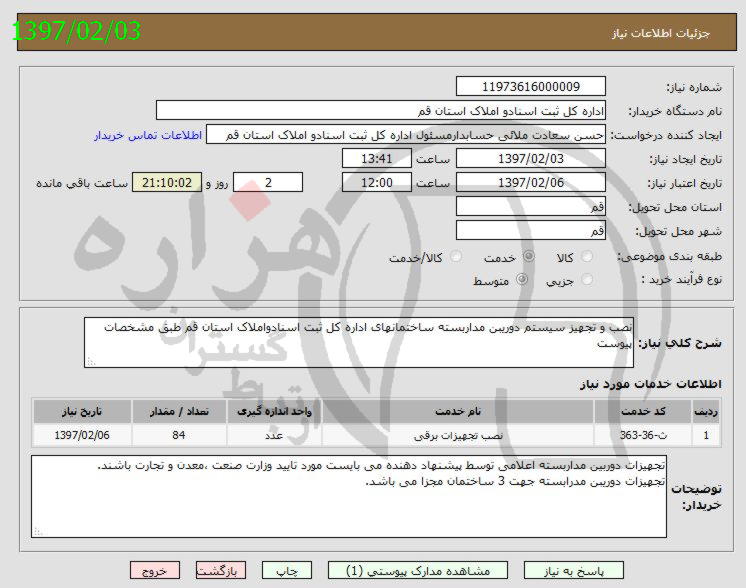Click the نام خدمت column header
The height and width of the screenshot is (588, 746).
click(x=458, y=412)
